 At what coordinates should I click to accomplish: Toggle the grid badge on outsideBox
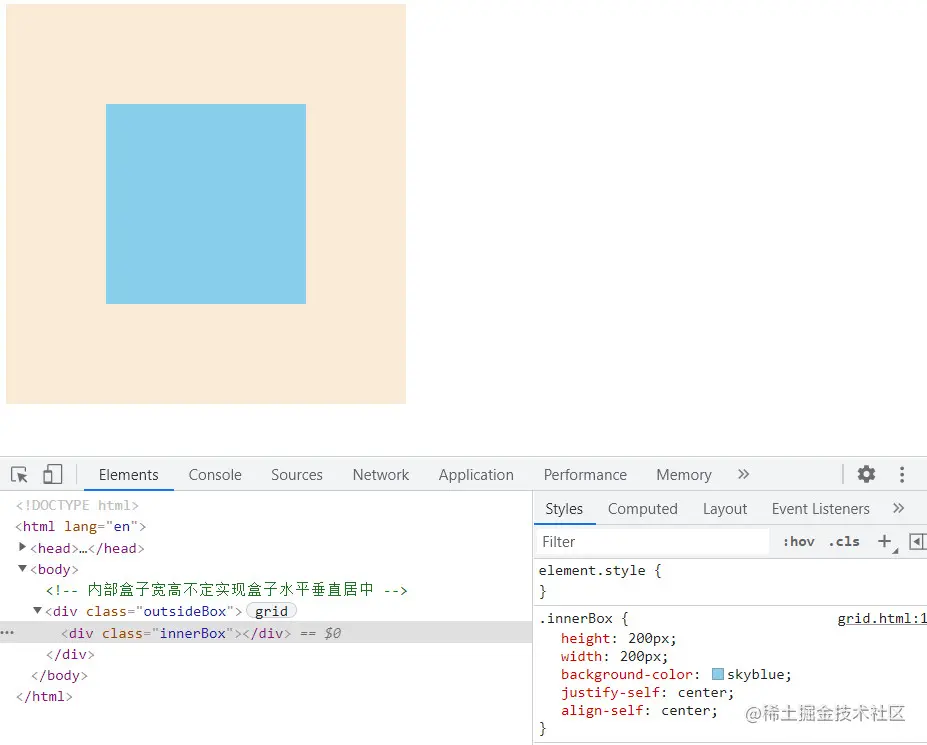271,611
